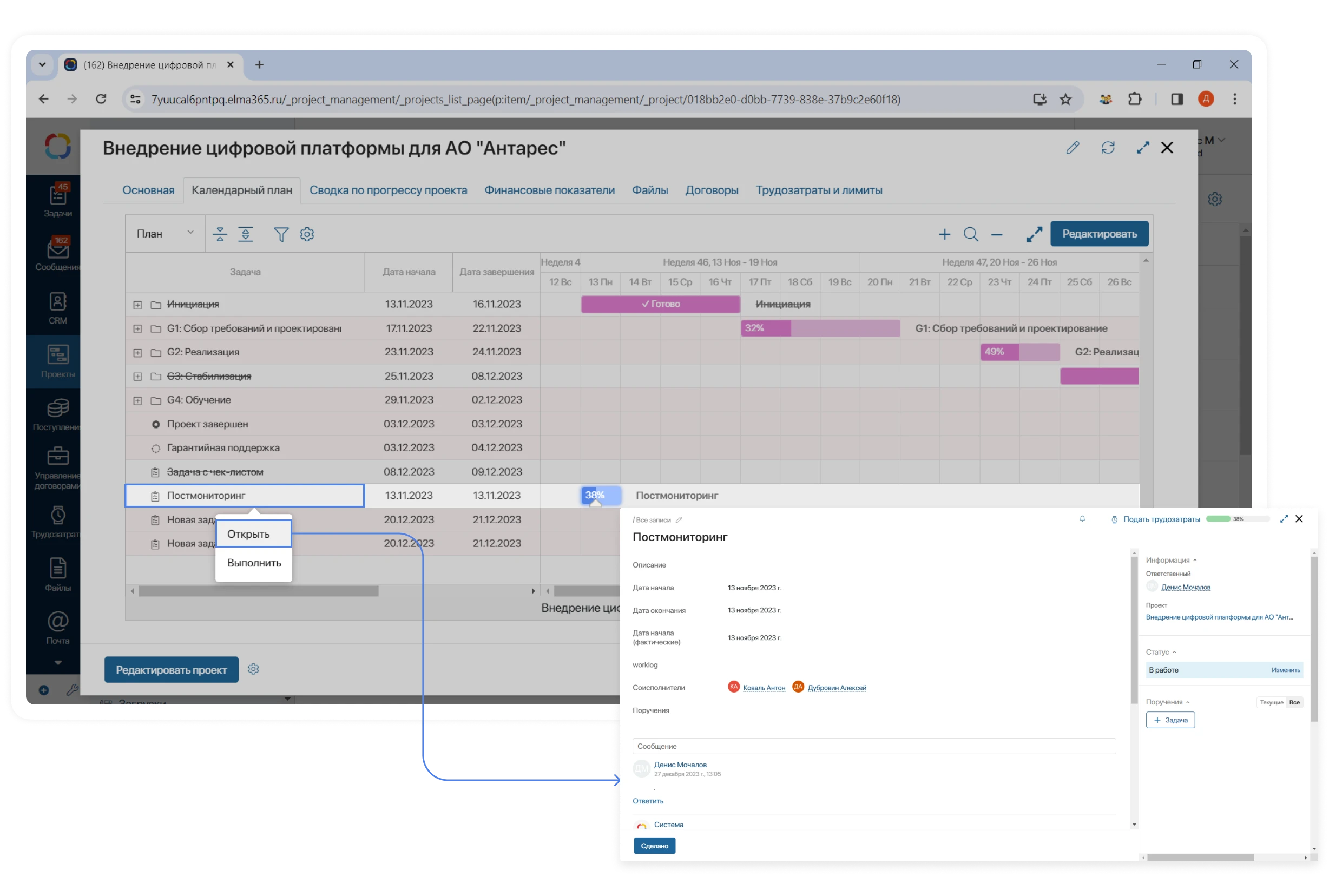Screen dimensions: 1329x896
Task: Expand G2: Реализация task group
Action: click(137, 353)
